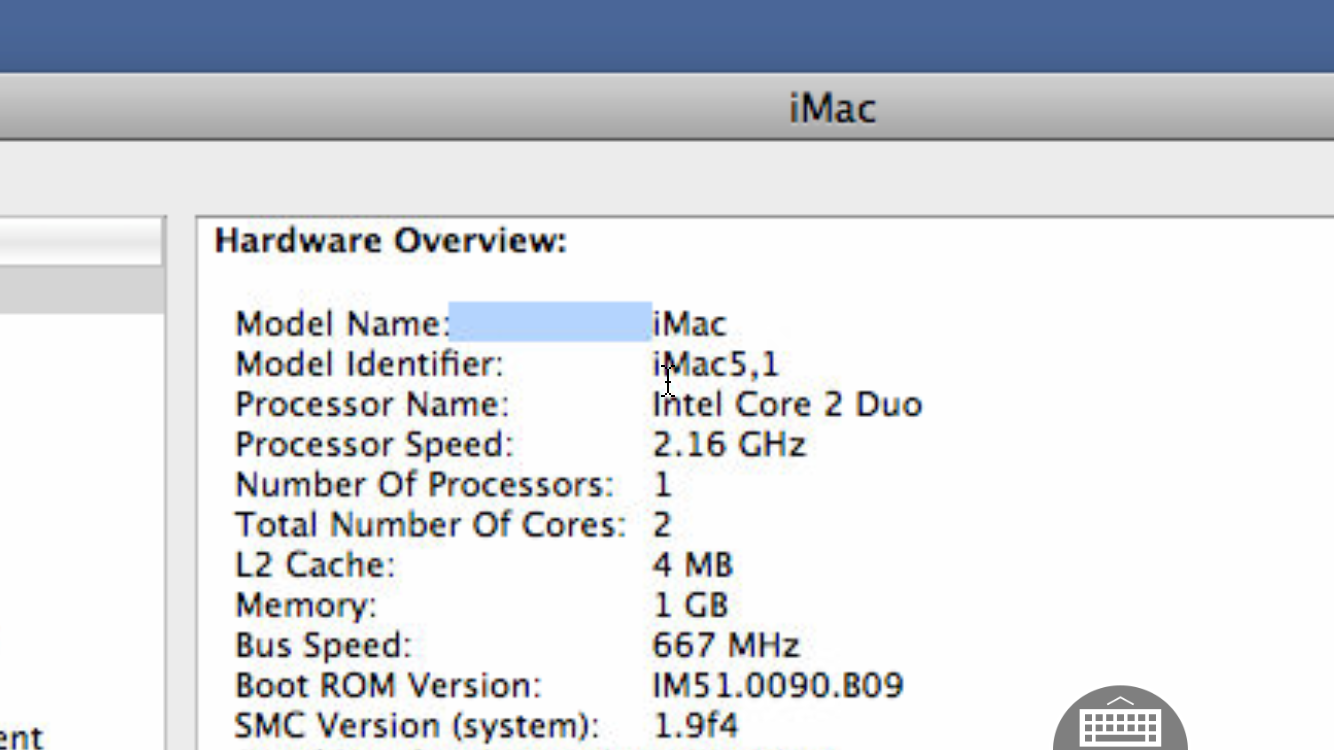
Task: Select the Model Name label
Action: (x=342, y=324)
